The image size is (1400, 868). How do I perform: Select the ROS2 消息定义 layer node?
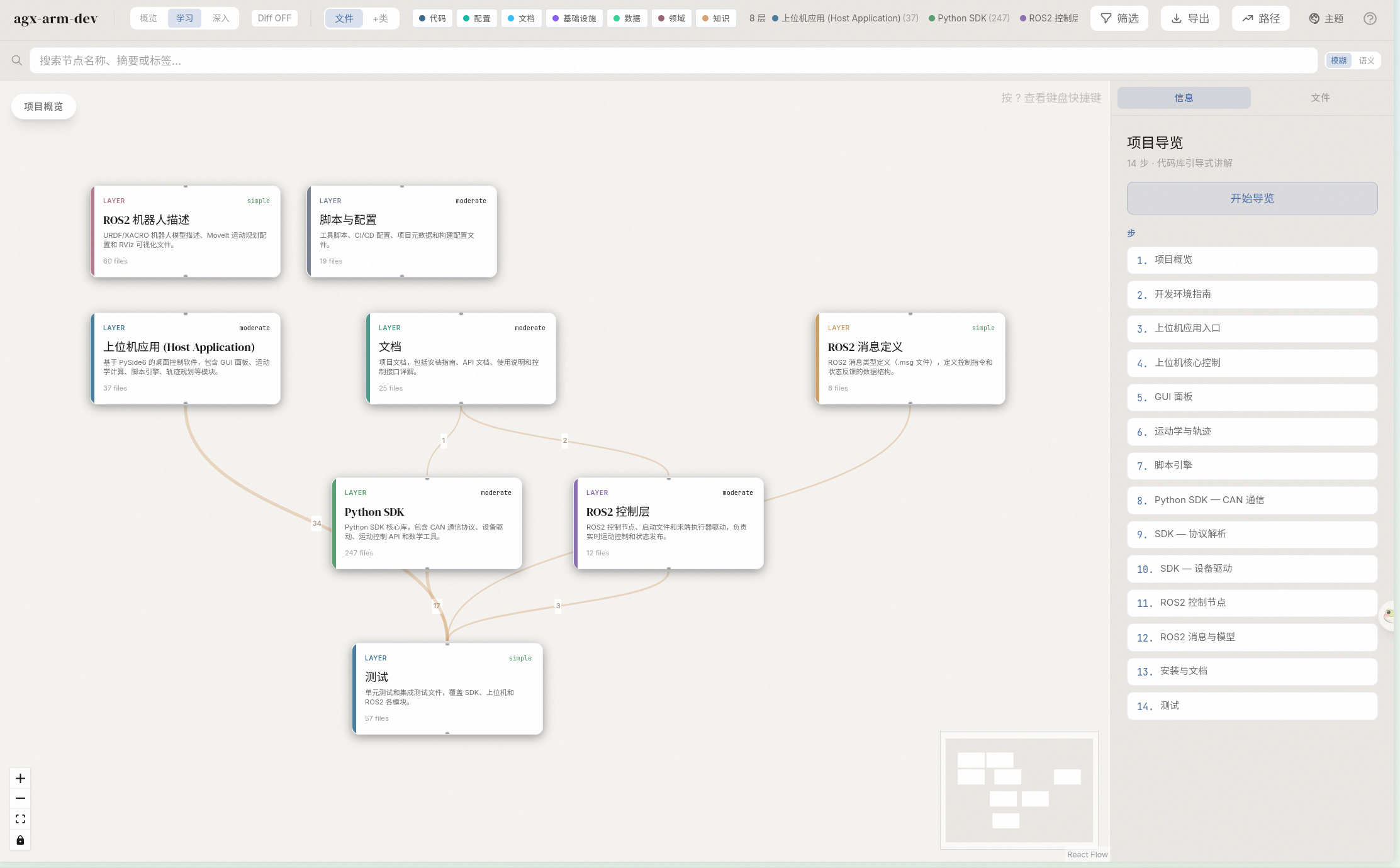click(x=910, y=359)
